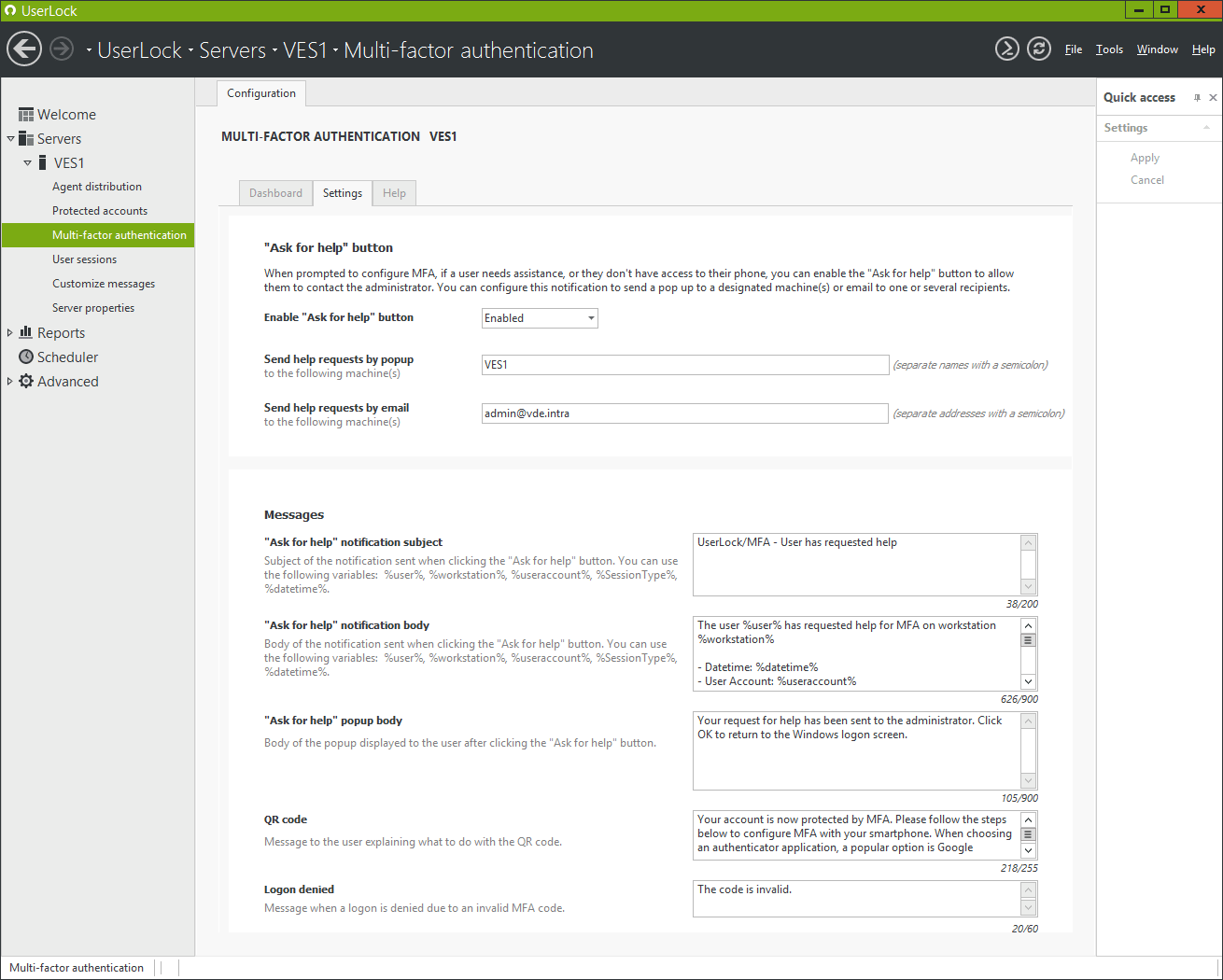Pin the Quick access panel
1223x980 pixels.
tap(1197, 97)
